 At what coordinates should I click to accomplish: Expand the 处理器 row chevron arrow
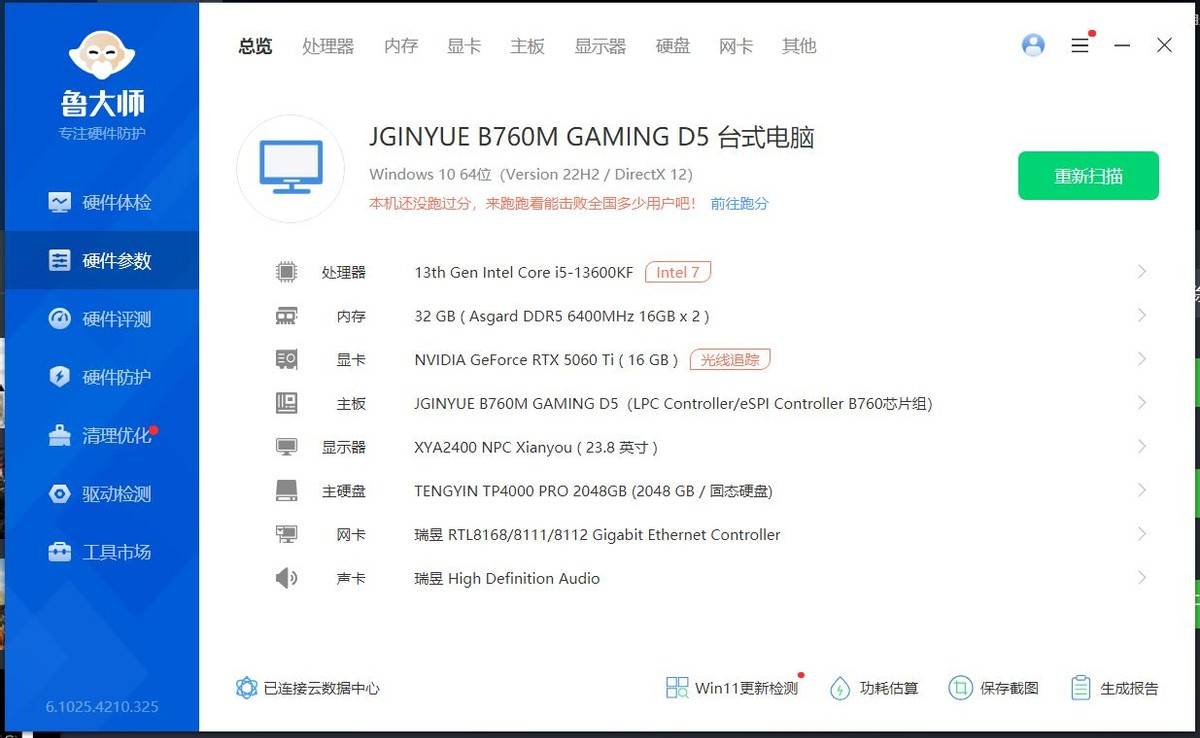[x=1141, y=272]
